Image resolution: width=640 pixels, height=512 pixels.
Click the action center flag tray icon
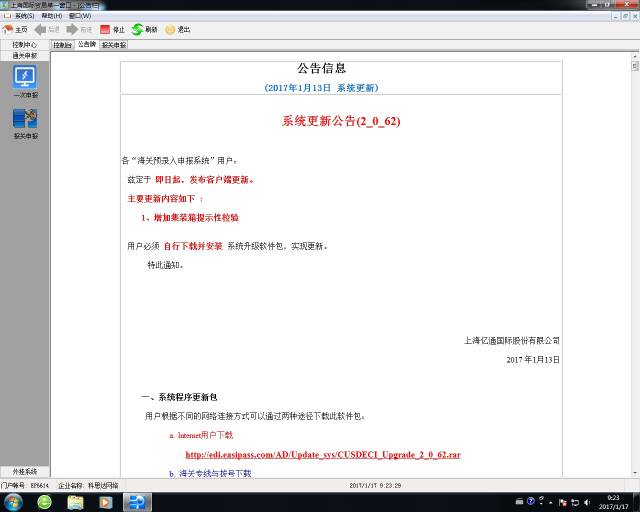562,502
